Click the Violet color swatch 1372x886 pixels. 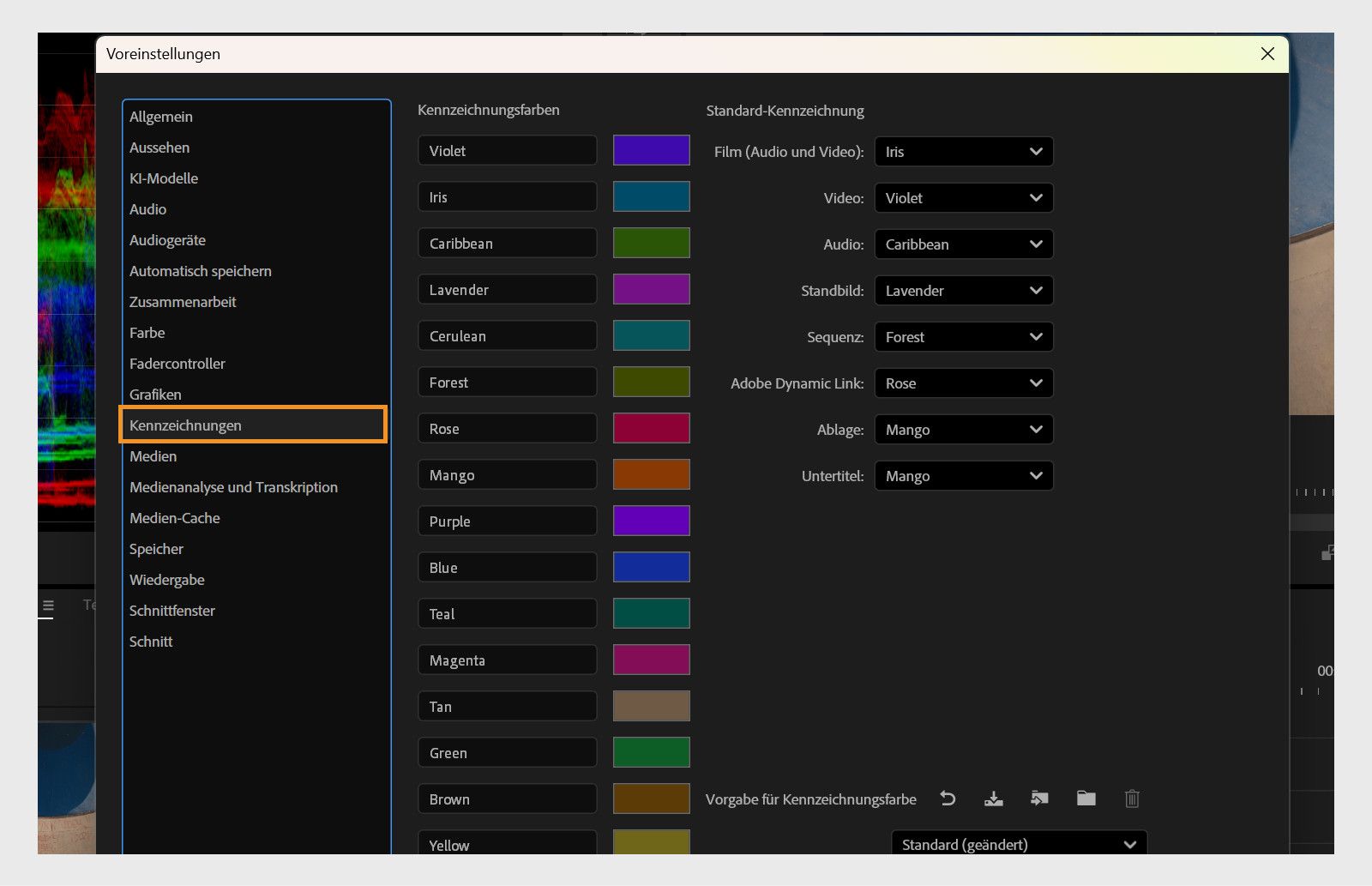652,150
